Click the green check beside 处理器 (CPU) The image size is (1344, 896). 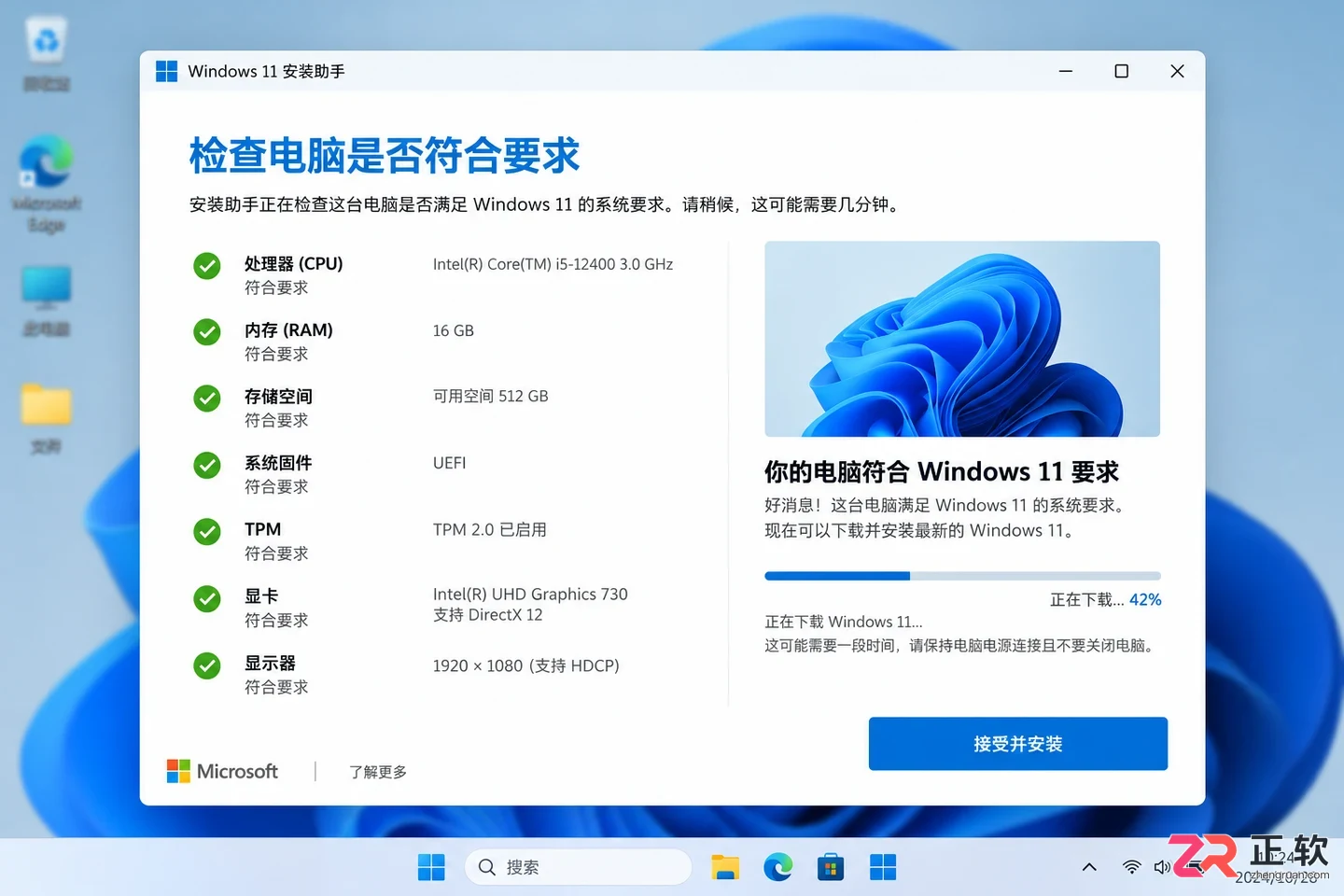pyautogui.click(x=206, y=266)
